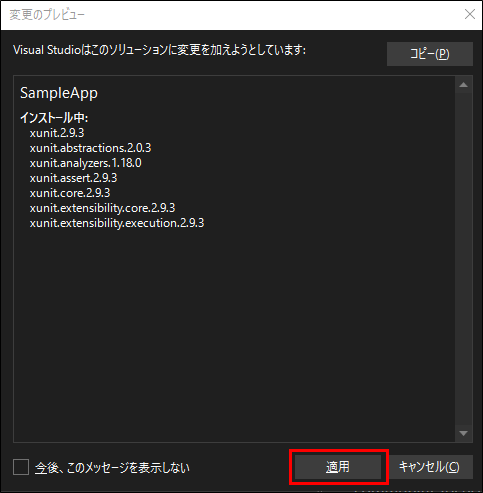Image resolution: width=483 pixels, height=493 pixels.
Task: Select the xunit.core.2.9.3 entry
Action: tap(70, 193)
